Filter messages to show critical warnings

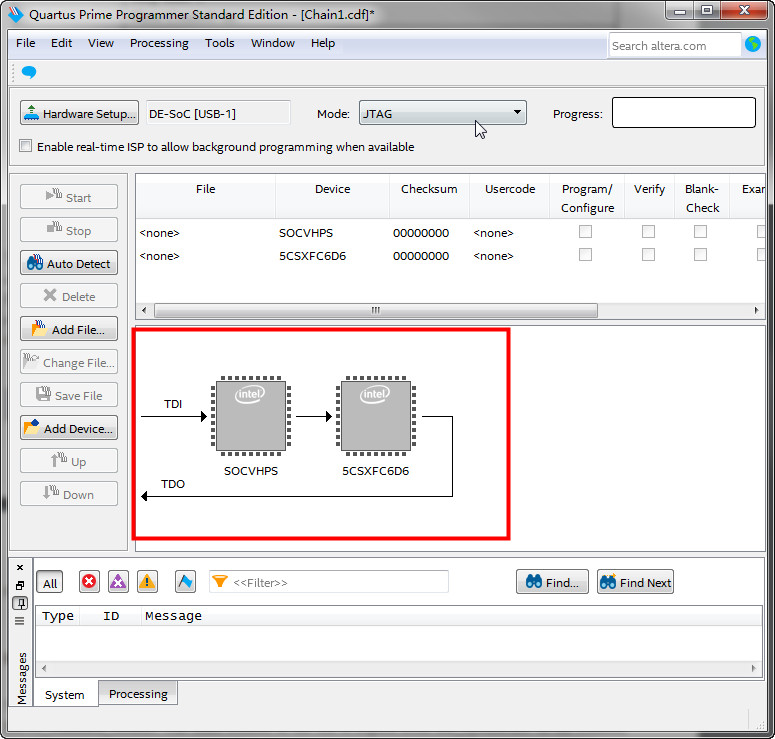coord(118,581)
